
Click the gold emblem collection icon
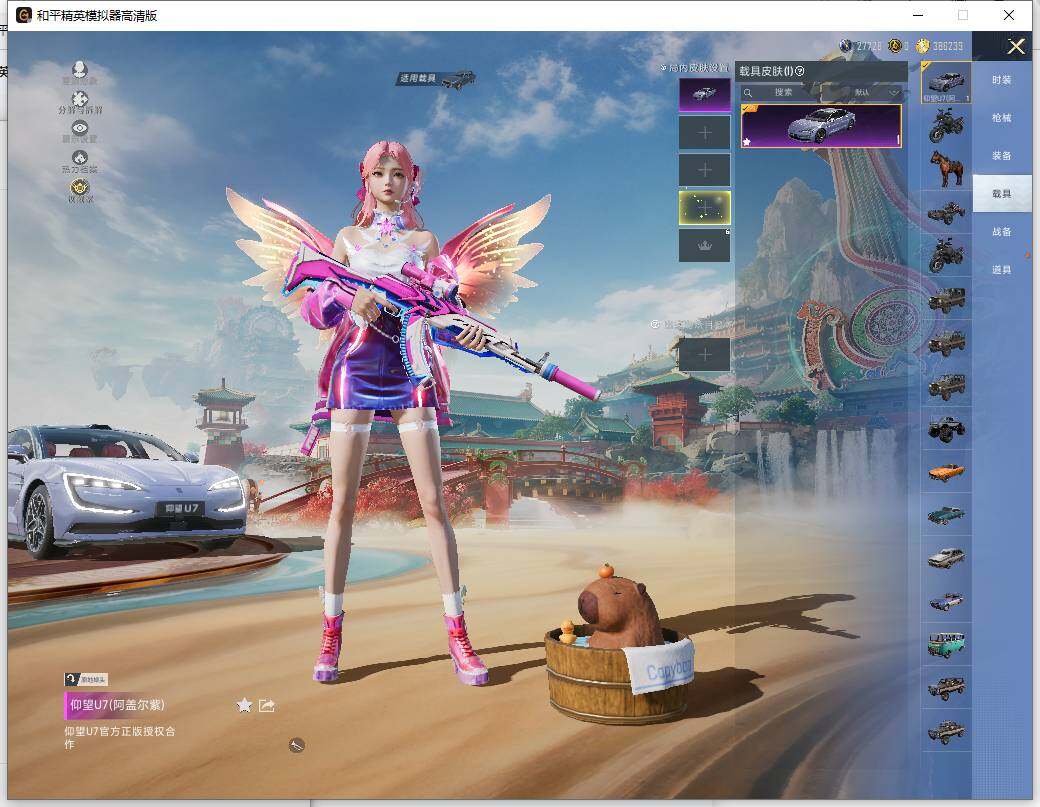[80, 188]
